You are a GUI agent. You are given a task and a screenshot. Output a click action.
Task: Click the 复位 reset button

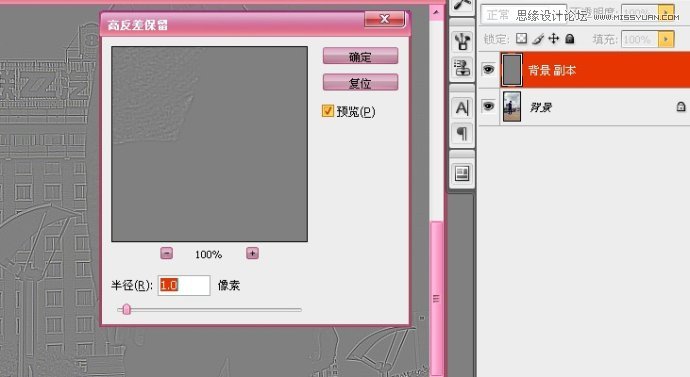tap(360, 82)
